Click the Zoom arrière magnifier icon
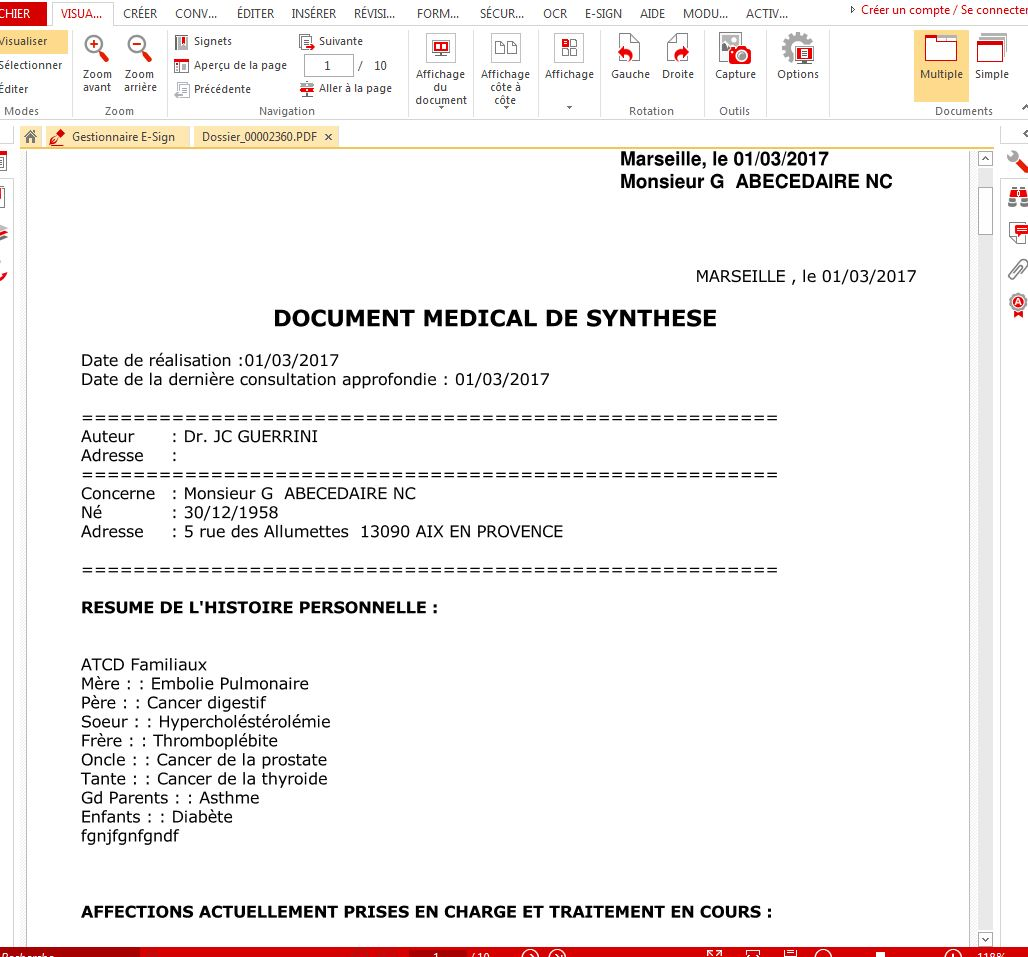The height and width of the screenshot is (957, 1028). click(x=139, y=49)
